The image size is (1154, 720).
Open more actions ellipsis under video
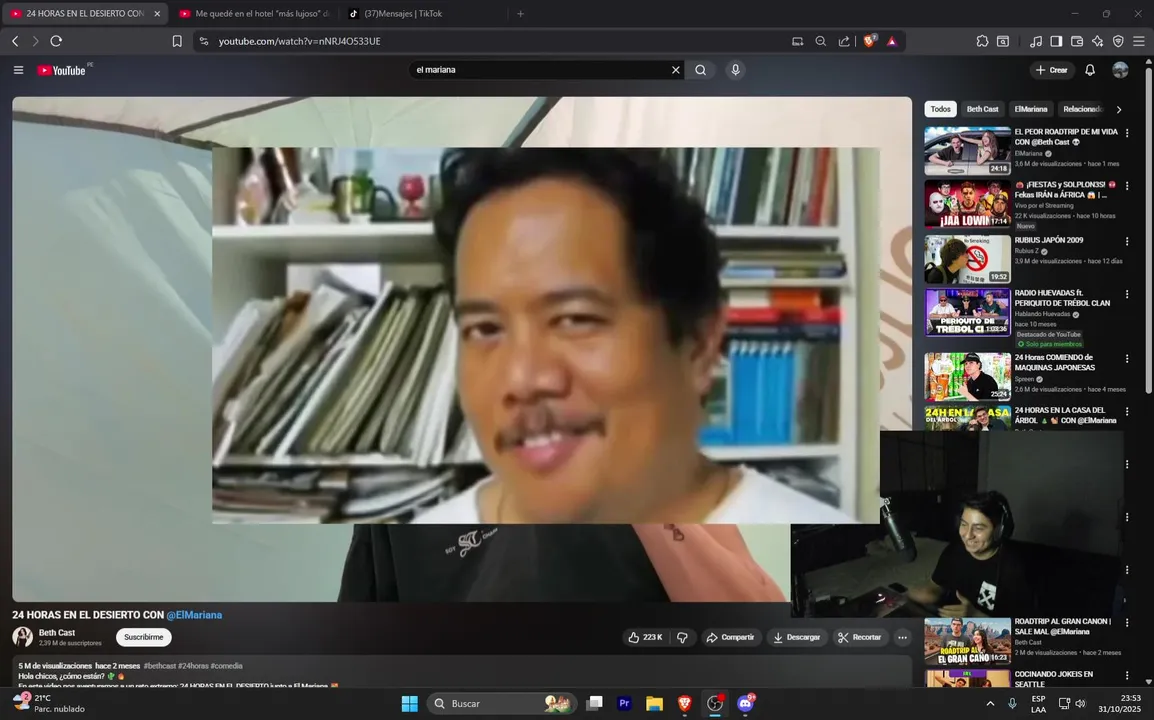click(x=902, y=638)
